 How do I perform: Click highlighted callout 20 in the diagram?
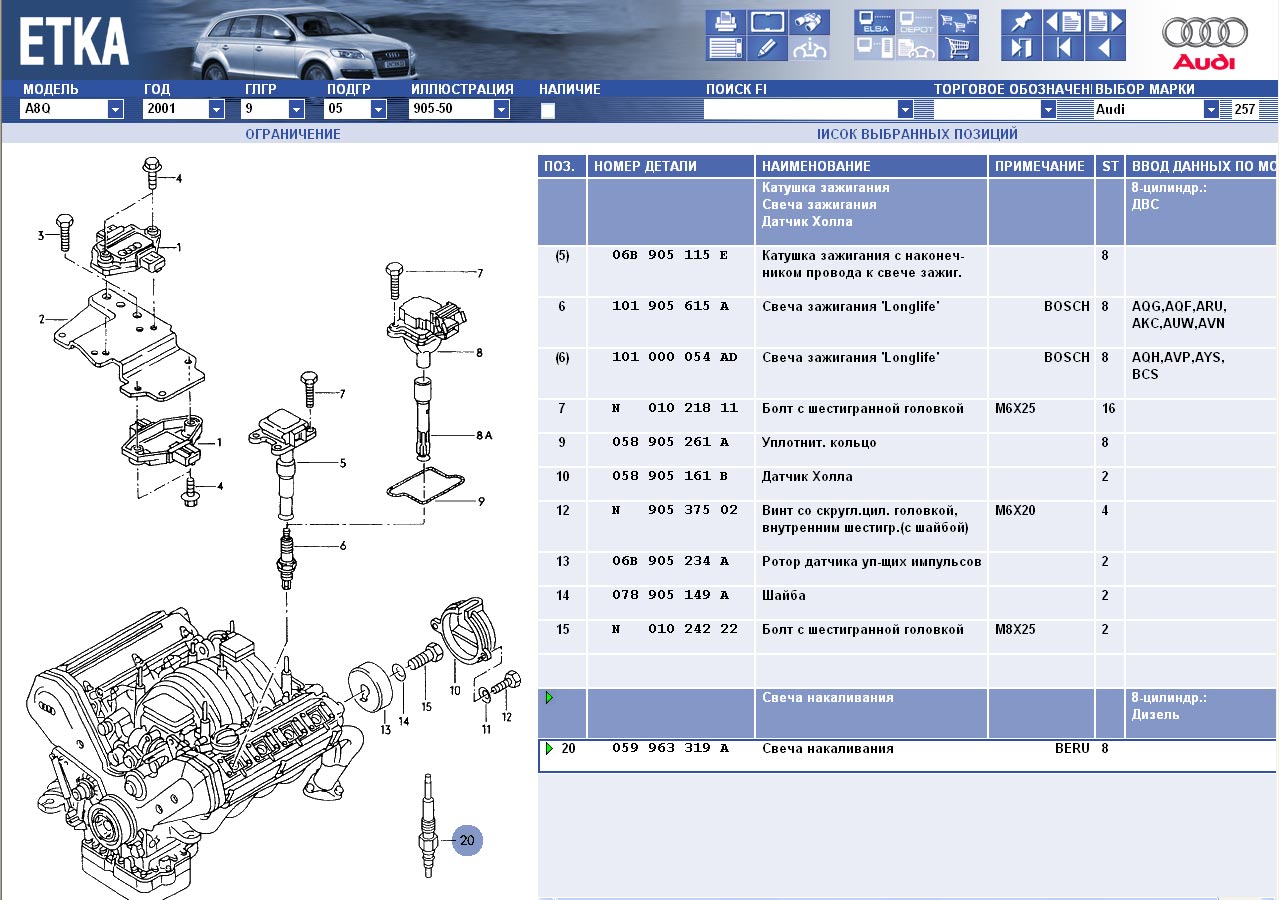467,840
